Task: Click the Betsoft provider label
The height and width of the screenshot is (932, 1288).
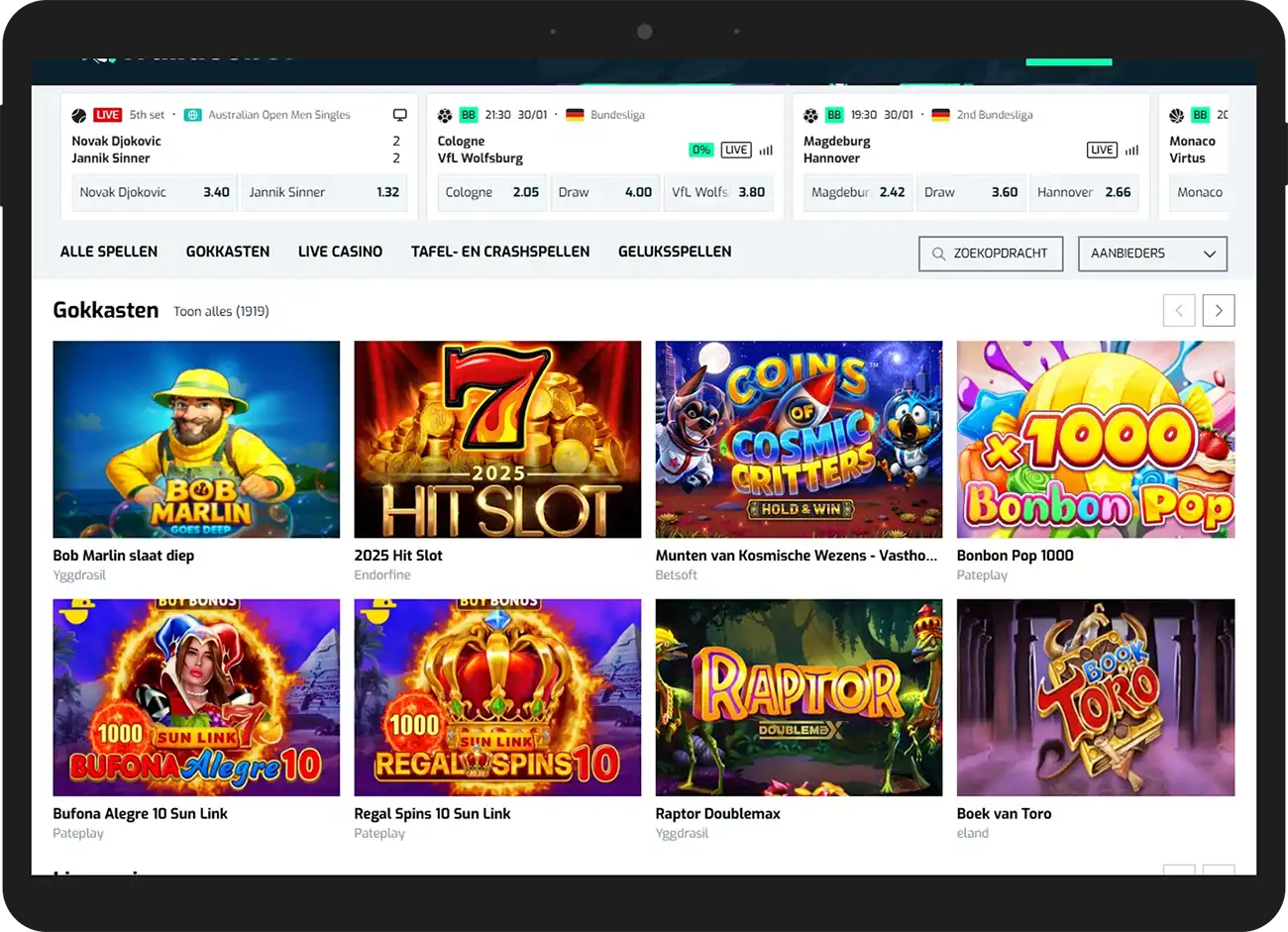Action: click(677, 575)
